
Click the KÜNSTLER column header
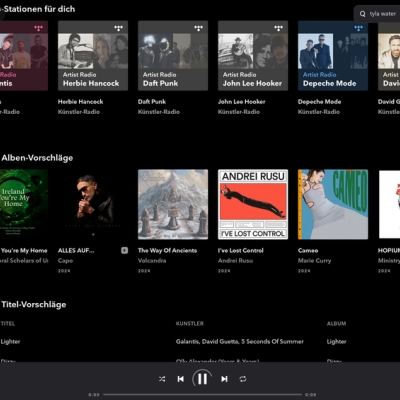(x=190, y=323)
